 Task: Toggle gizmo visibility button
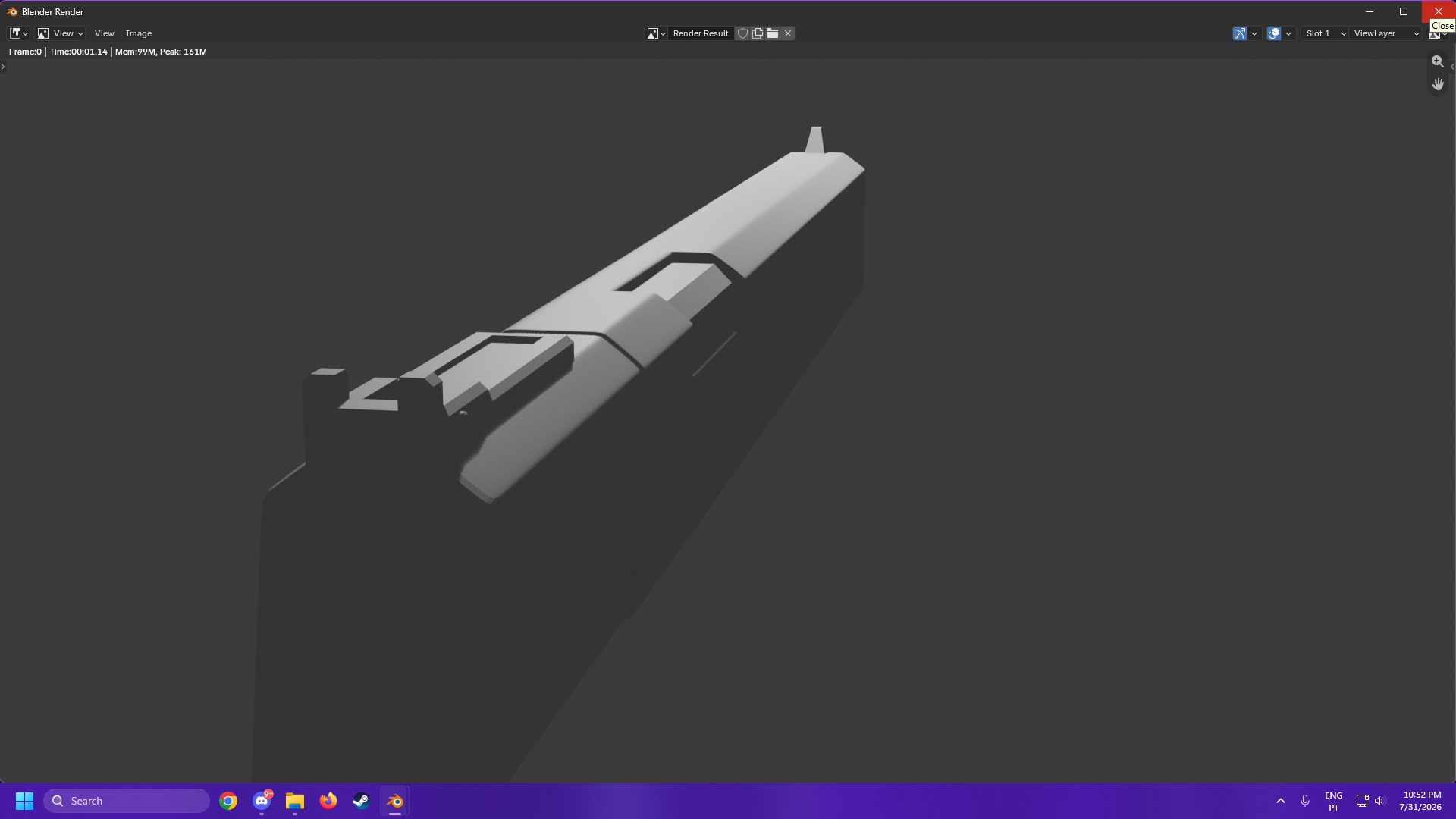coord(1240,33)
